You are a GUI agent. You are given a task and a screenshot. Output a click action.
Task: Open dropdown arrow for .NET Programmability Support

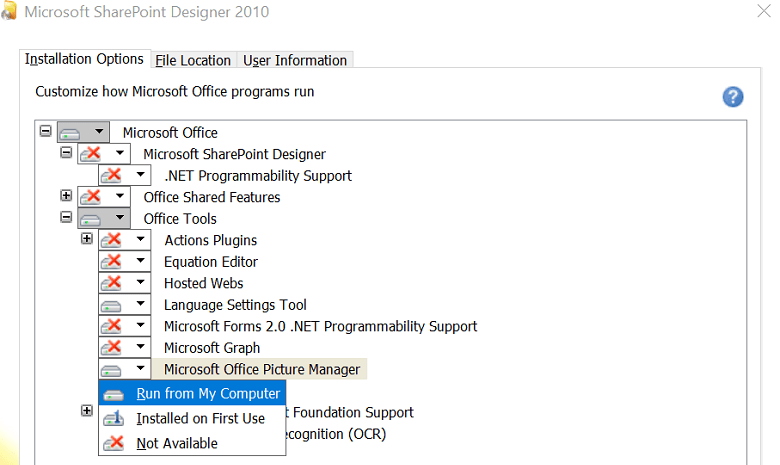click(x=141, y=176)
